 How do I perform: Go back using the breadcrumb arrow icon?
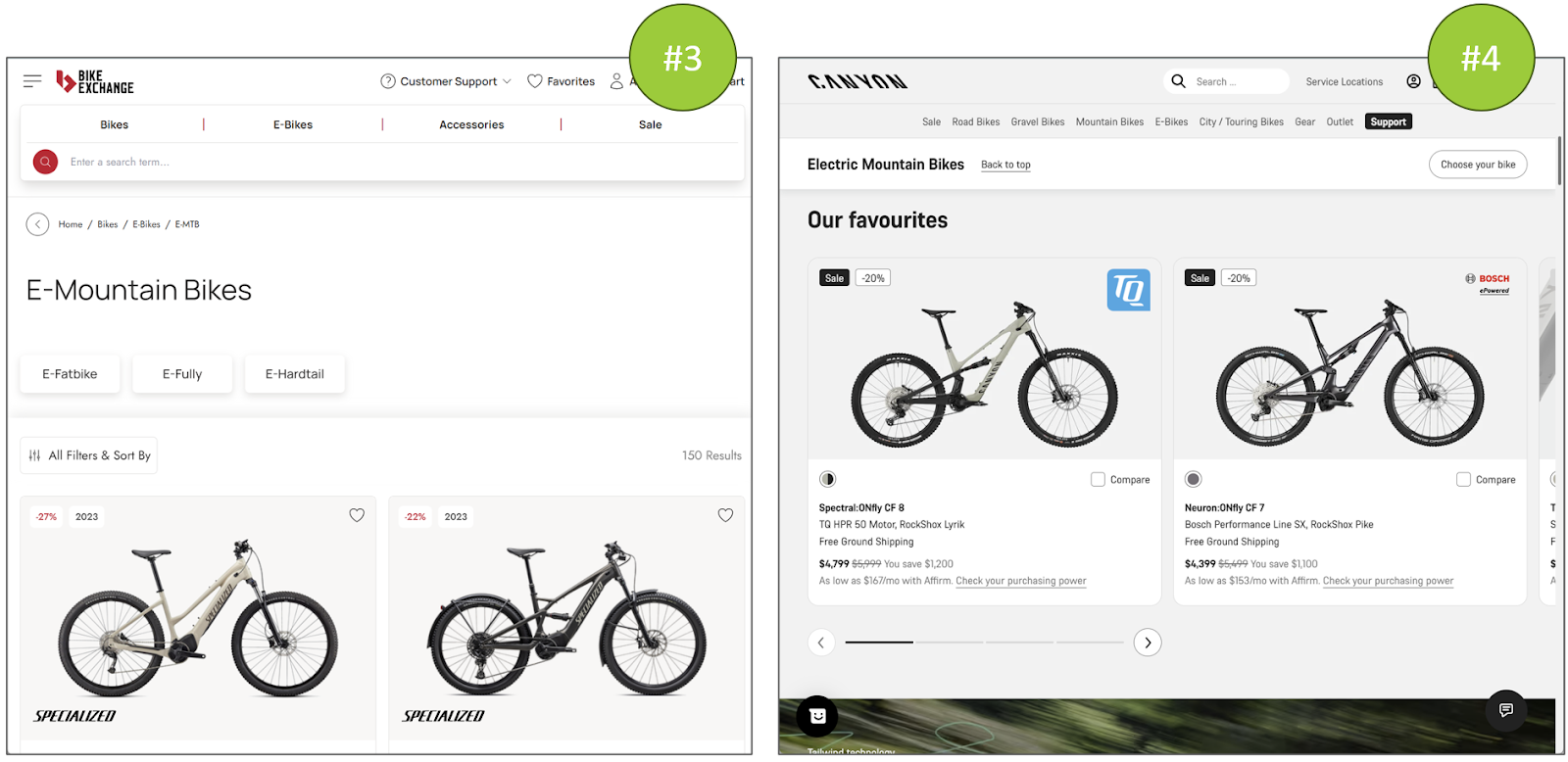(x=37, y=224)
